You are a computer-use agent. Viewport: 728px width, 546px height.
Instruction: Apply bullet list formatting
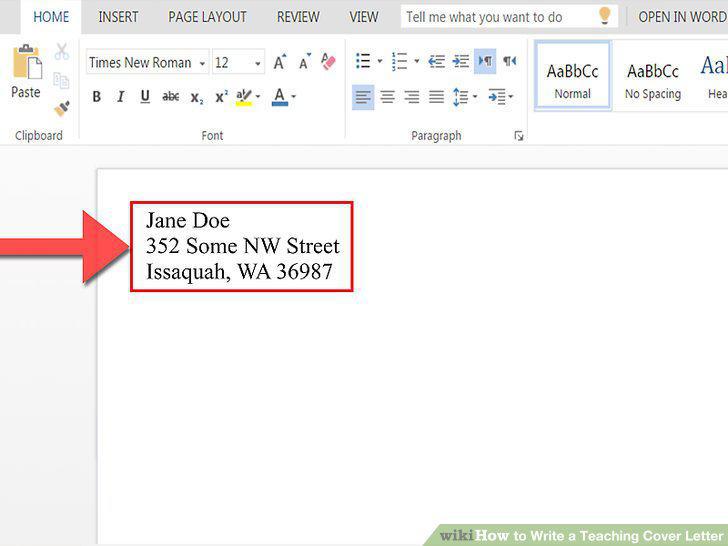click(363, 61)
